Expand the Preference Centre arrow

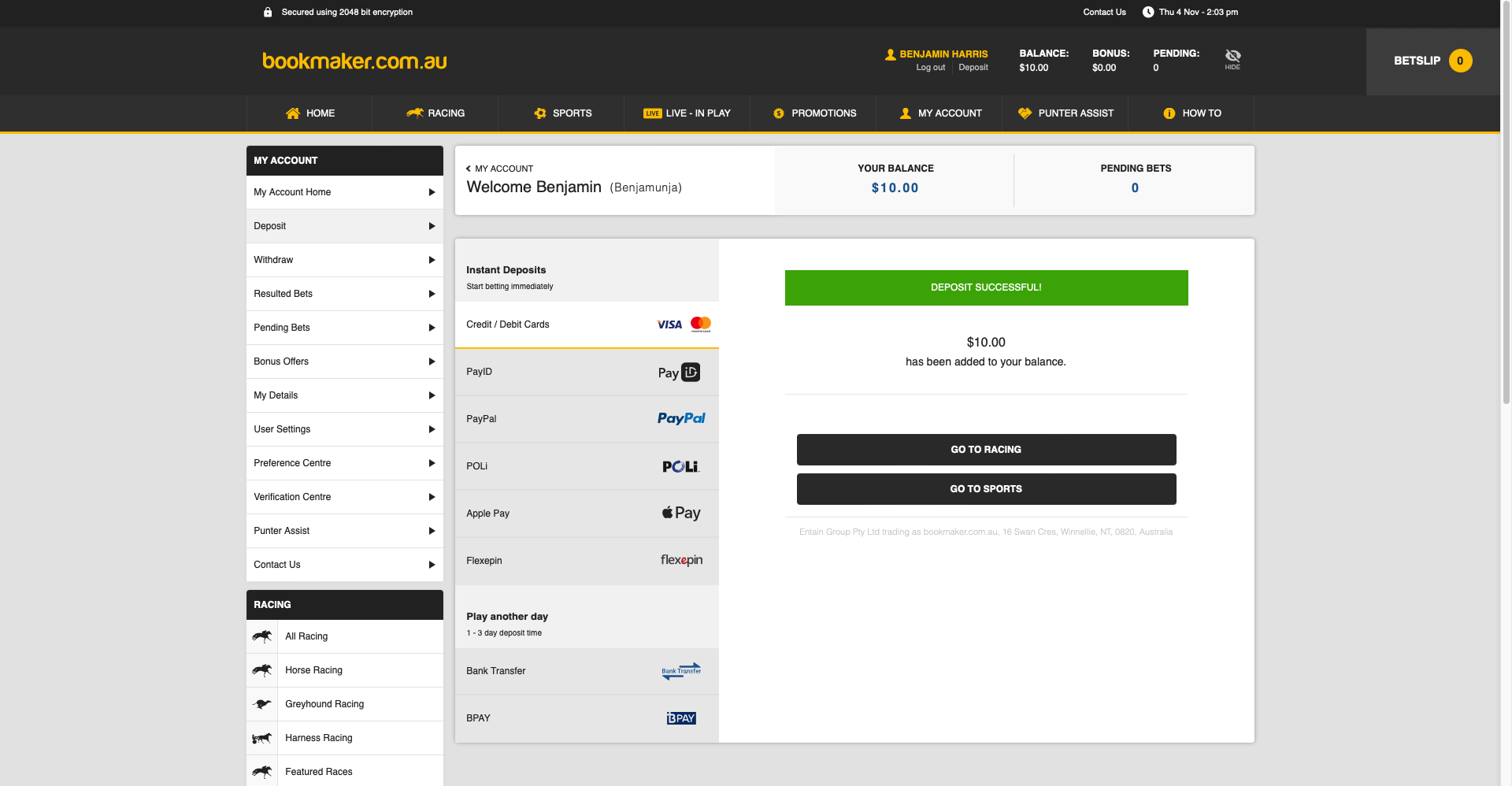point(432,463)
